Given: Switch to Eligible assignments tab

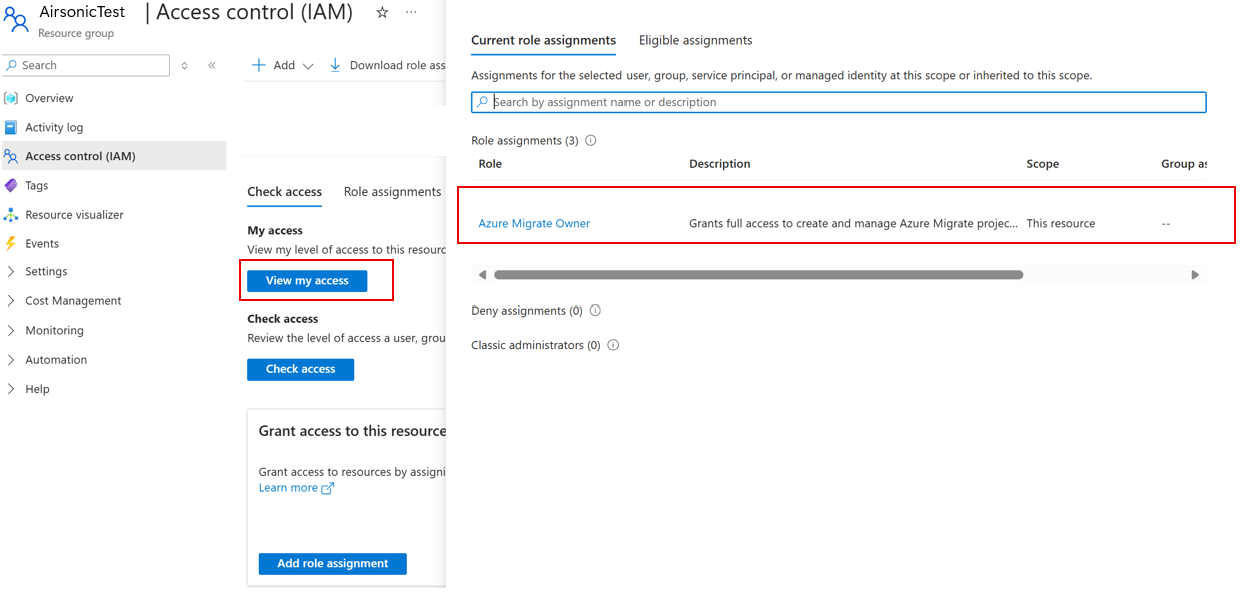Looking at the screenshot, I should tap(695, 41).
